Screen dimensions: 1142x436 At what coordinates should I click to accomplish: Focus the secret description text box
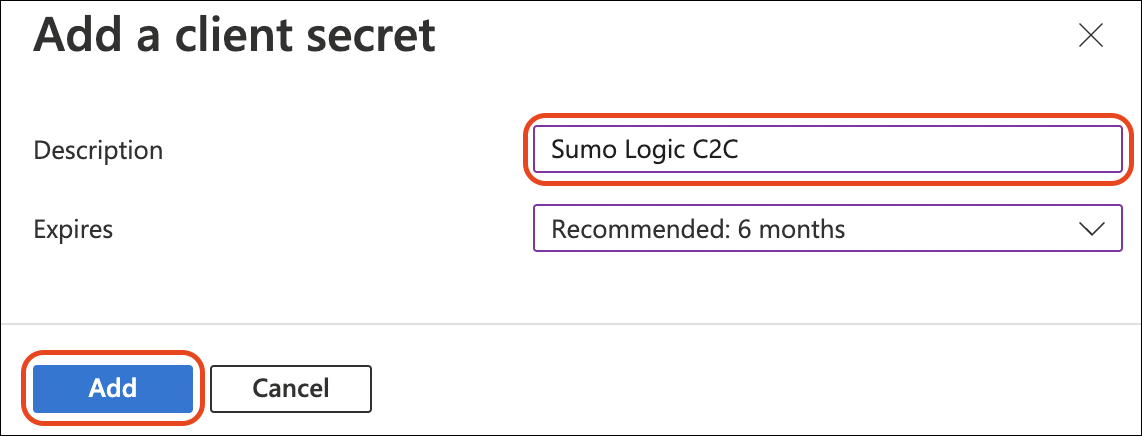click(827, 149)
